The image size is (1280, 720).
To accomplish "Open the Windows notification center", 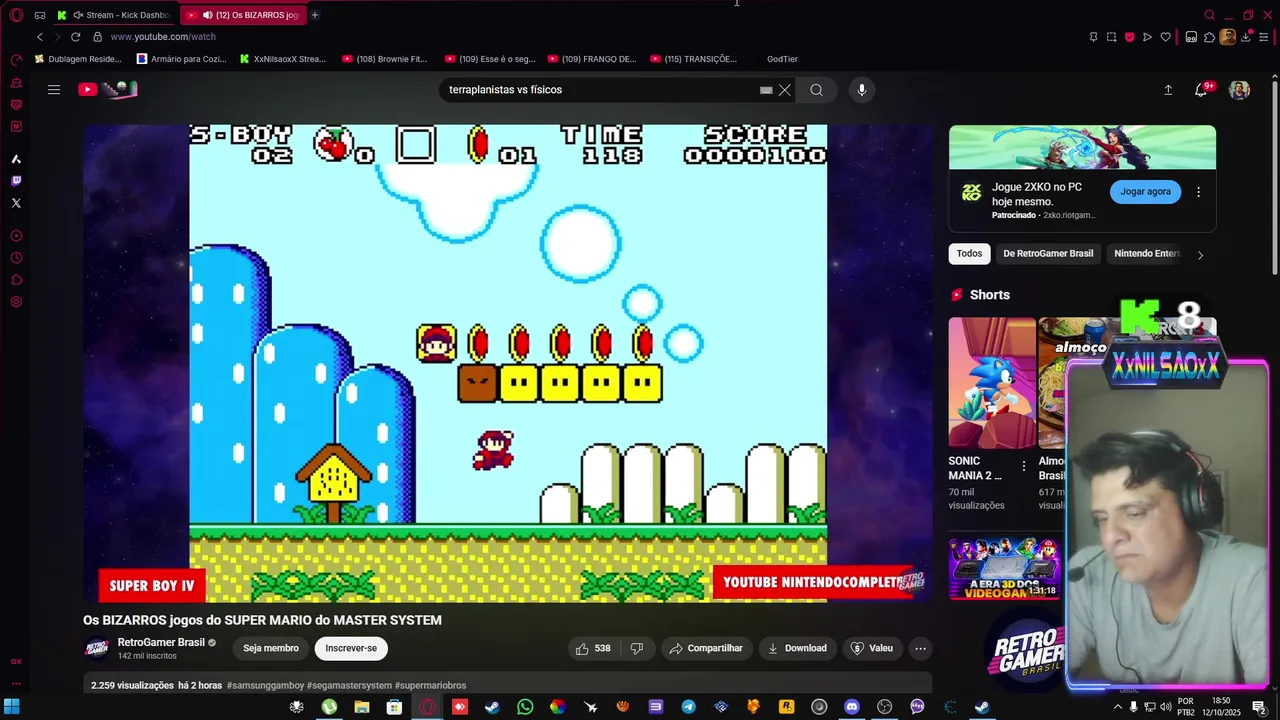I will [1260, 707].
